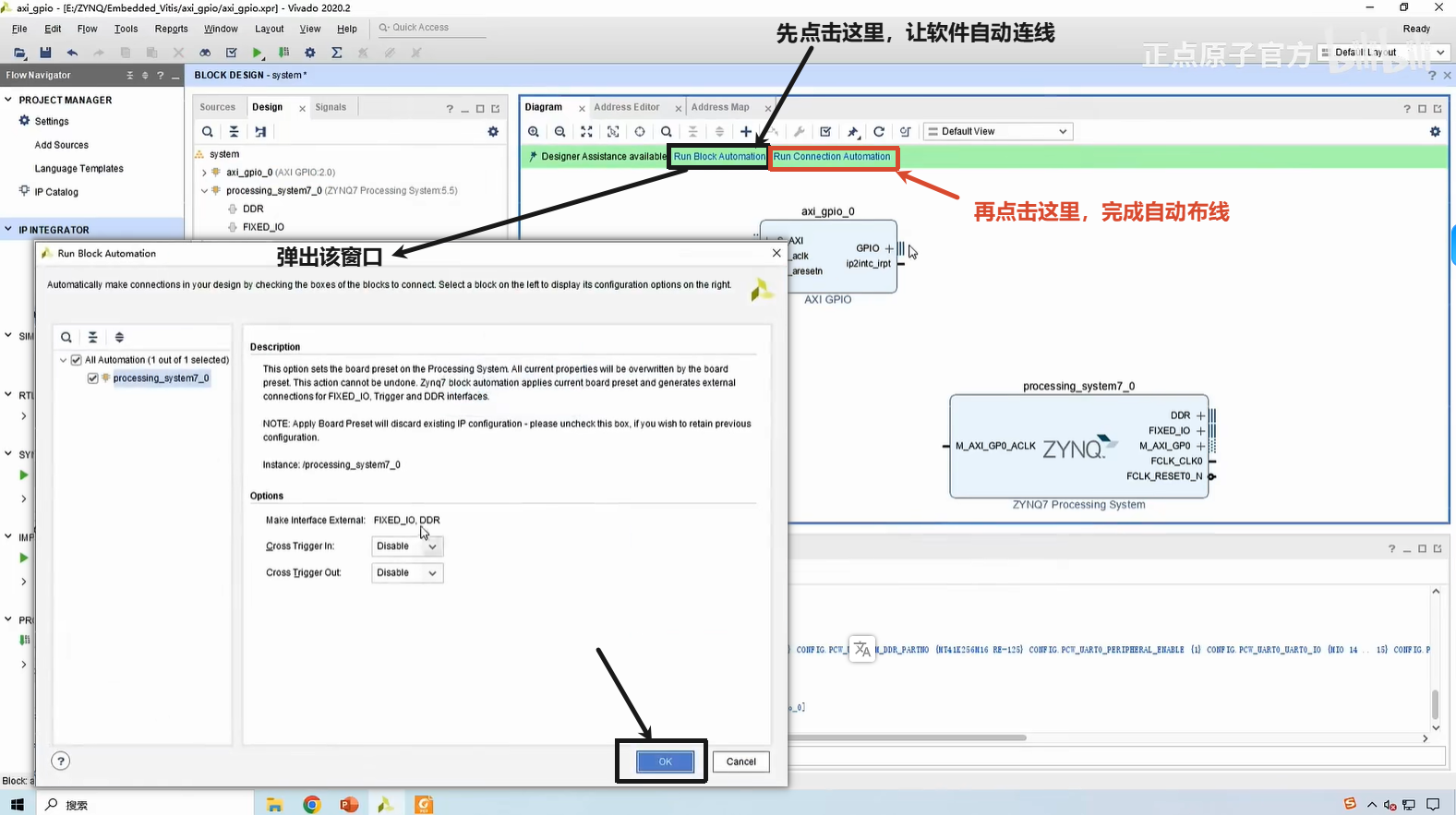Zoom in on the Diagram canvas

pos(534,132)
